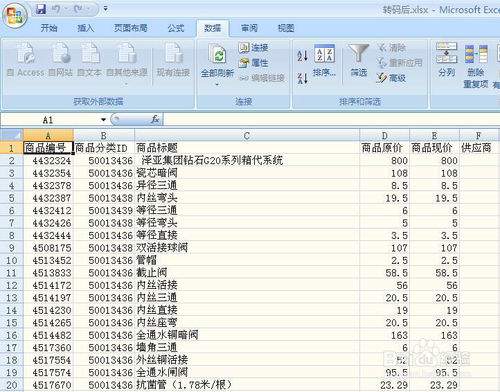Expand the Name Box dropdown arrow
The height and width of the screenshot is (392, 500).
click(x=103, y=120)
